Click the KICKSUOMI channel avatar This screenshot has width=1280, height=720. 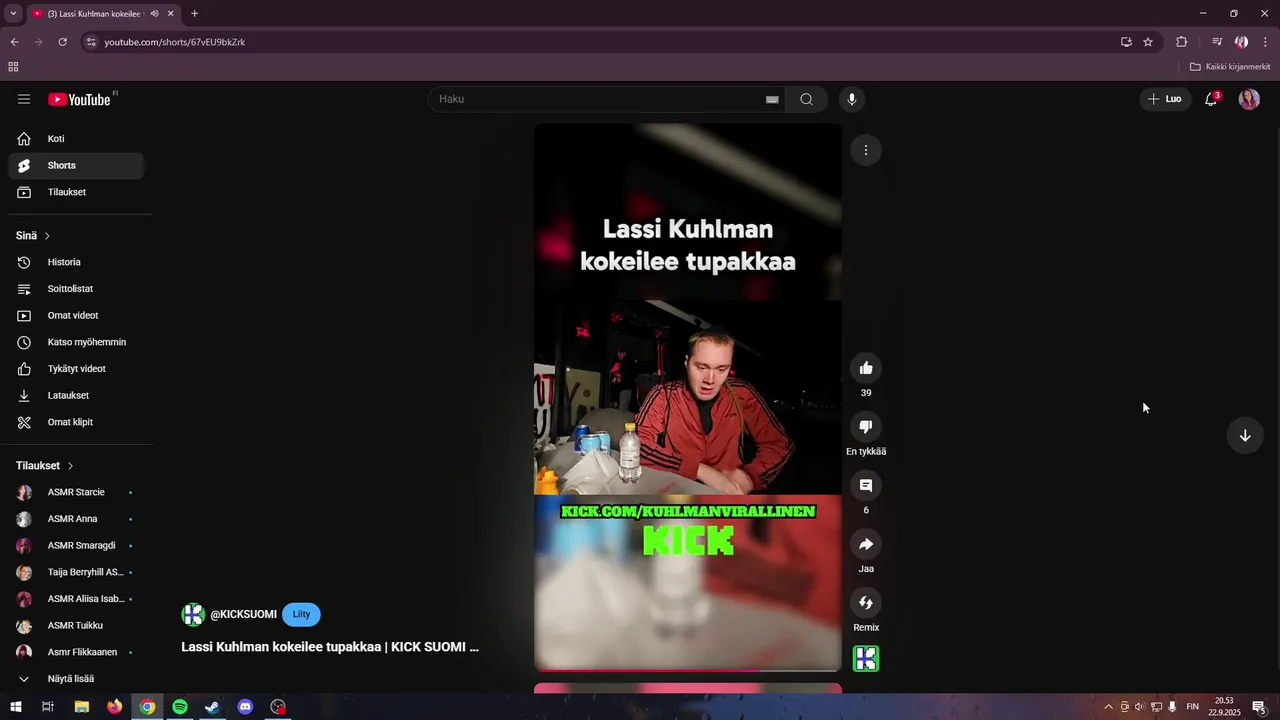[x=193, y=614]
